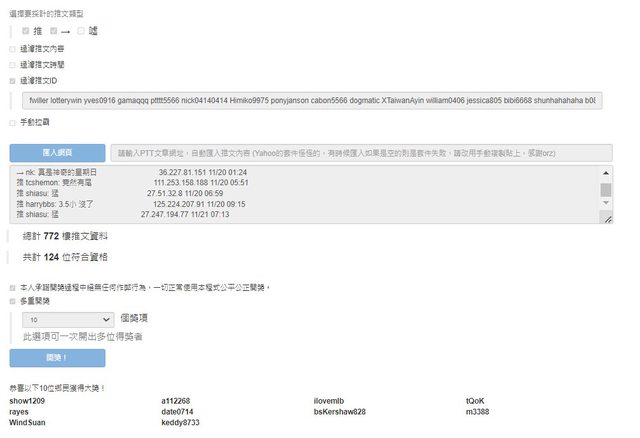Enable the 過濾推文內容 filter checkbox
The image size is (640, 438).
tap(12, 48)
